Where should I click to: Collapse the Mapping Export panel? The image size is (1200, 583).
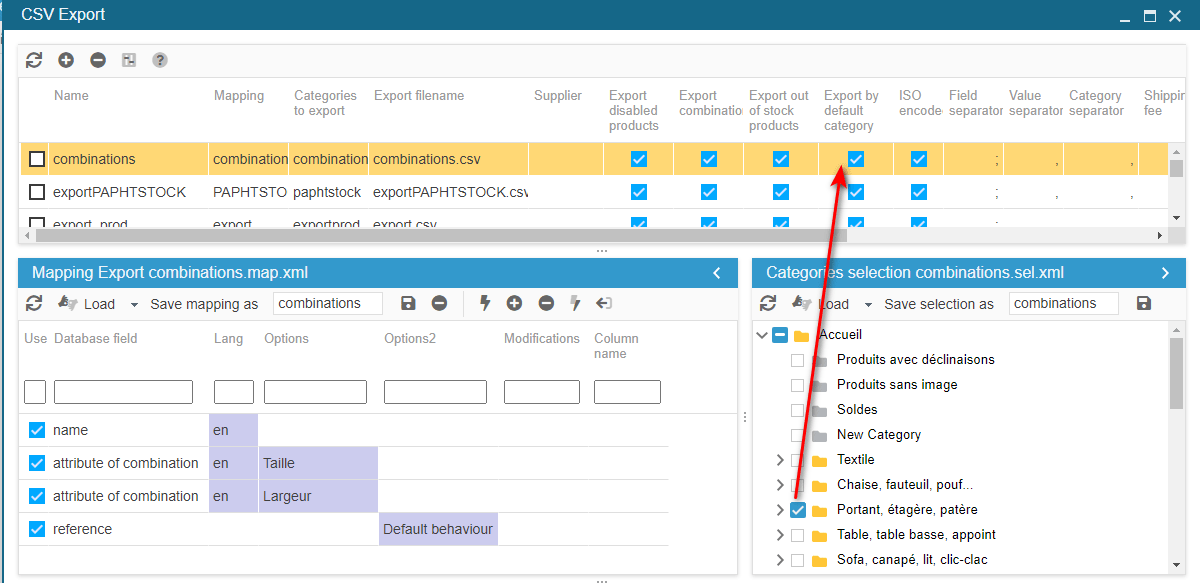[716, 273]
